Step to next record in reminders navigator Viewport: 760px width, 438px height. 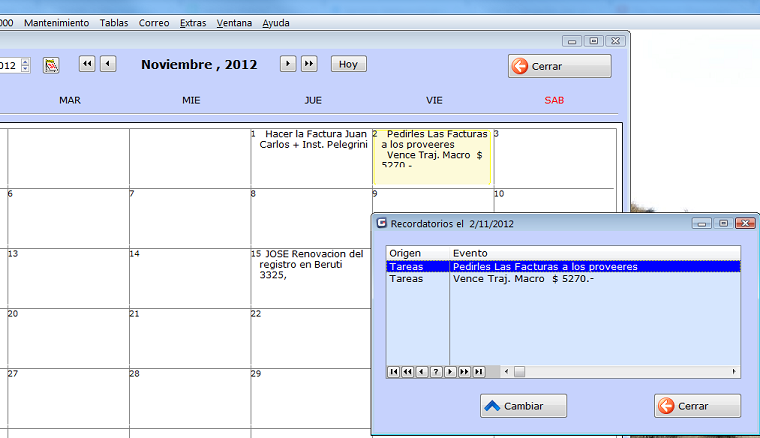(x=450, y=372)
